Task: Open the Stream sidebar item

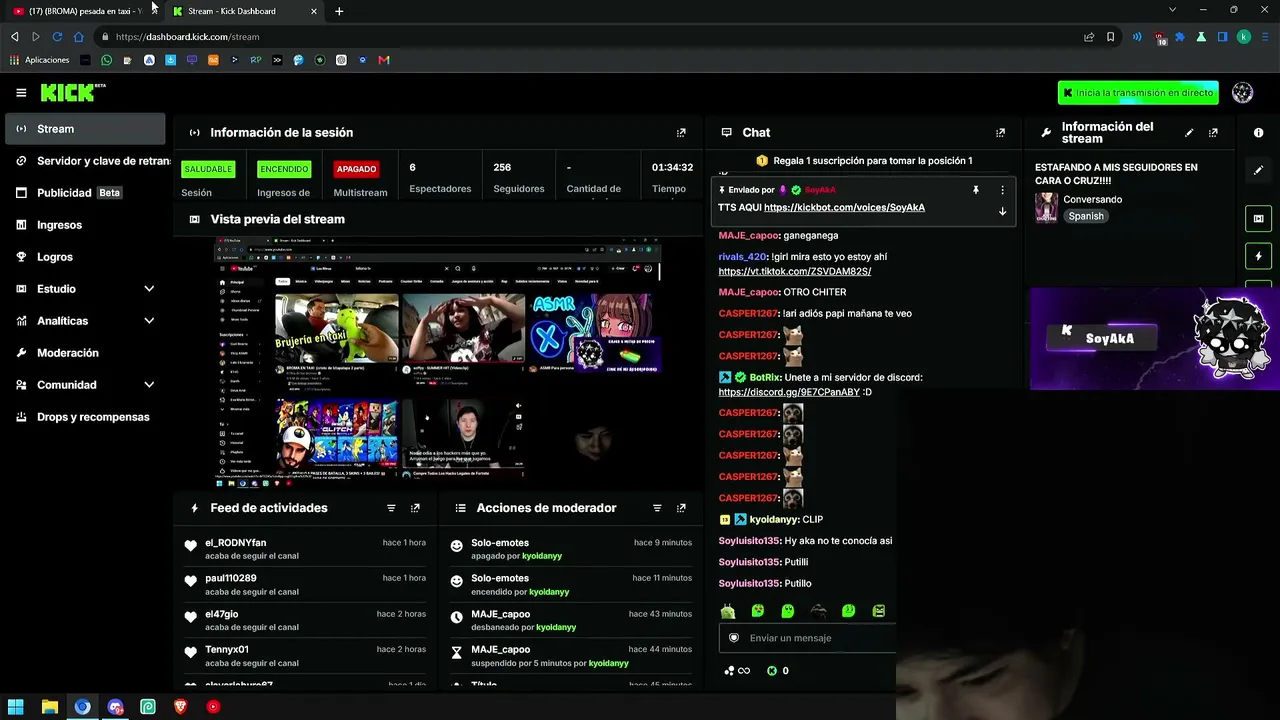Action: coord(85,129)
